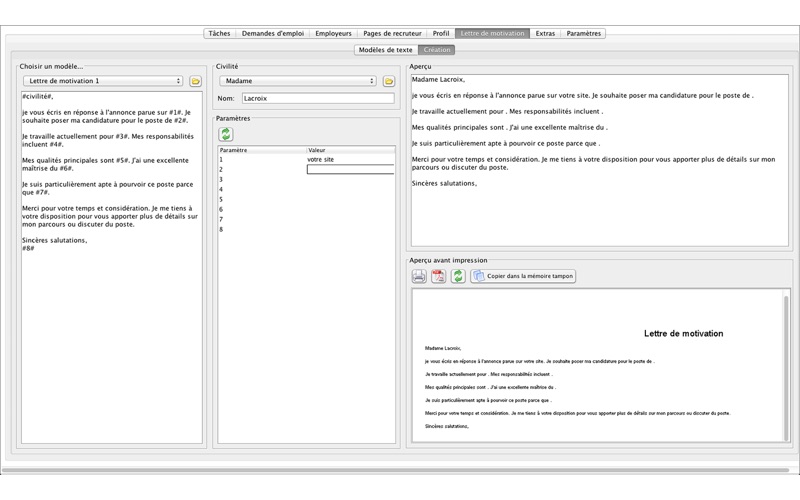Open the Profil tab

[441, 33]
